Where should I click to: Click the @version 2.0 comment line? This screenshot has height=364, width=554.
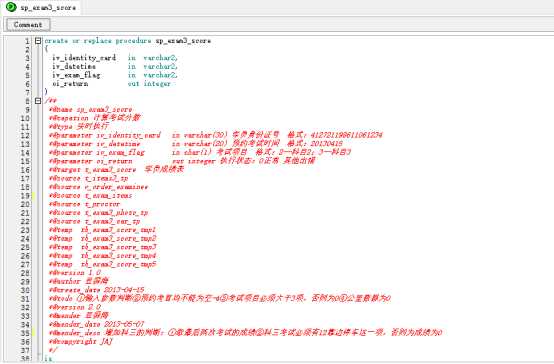[x=75, y=307]
